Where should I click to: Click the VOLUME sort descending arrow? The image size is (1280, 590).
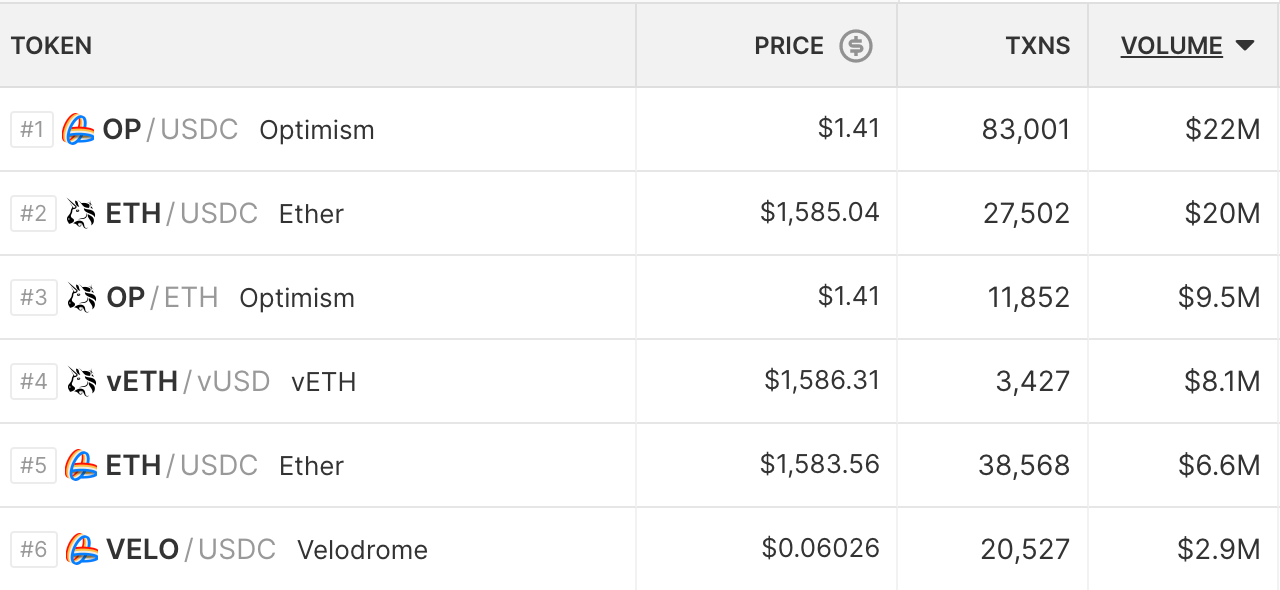pyautogui.click(x=1245, y=46)
